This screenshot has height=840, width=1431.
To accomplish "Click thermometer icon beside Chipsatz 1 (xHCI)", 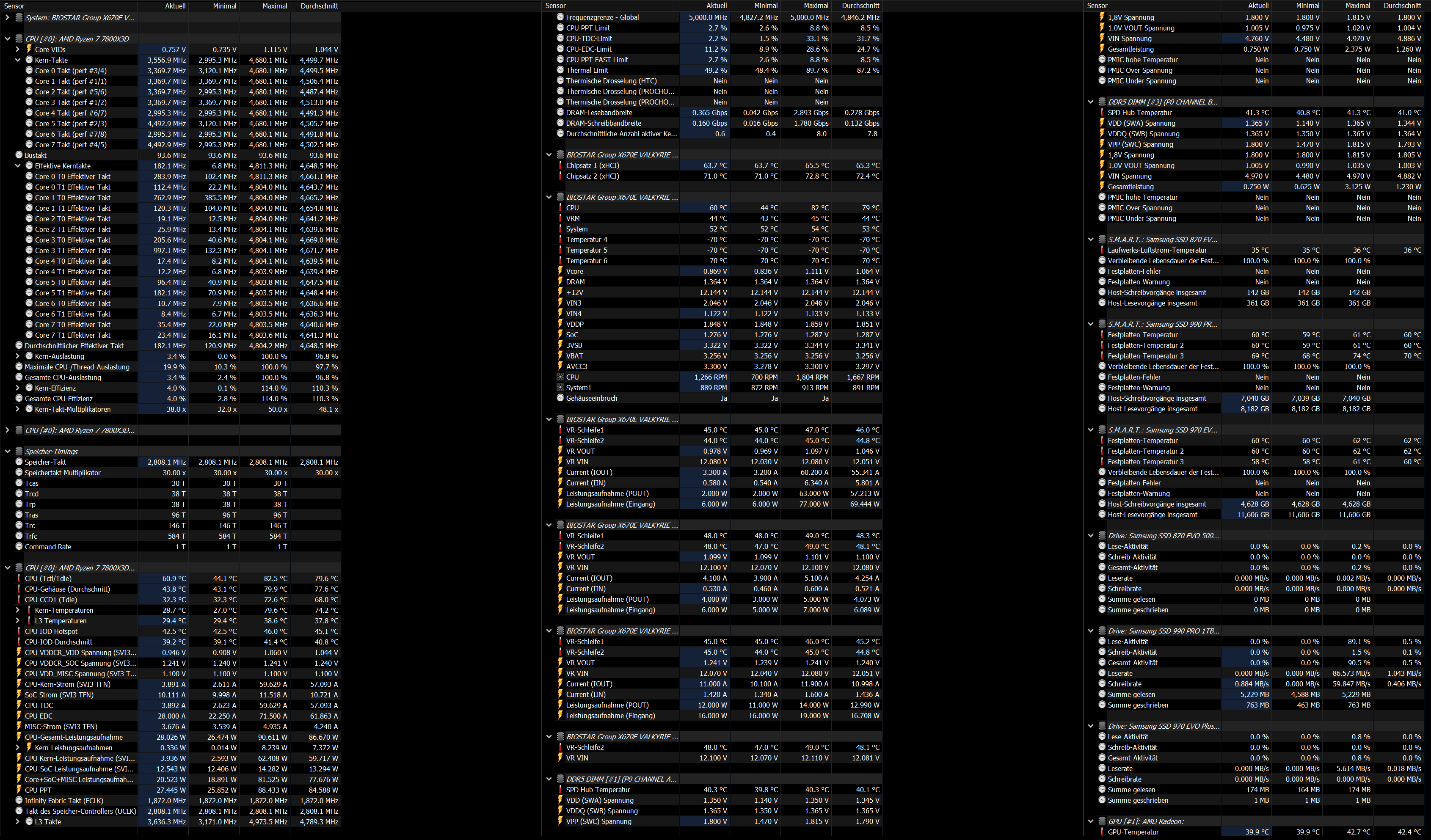I will (560, 166).
